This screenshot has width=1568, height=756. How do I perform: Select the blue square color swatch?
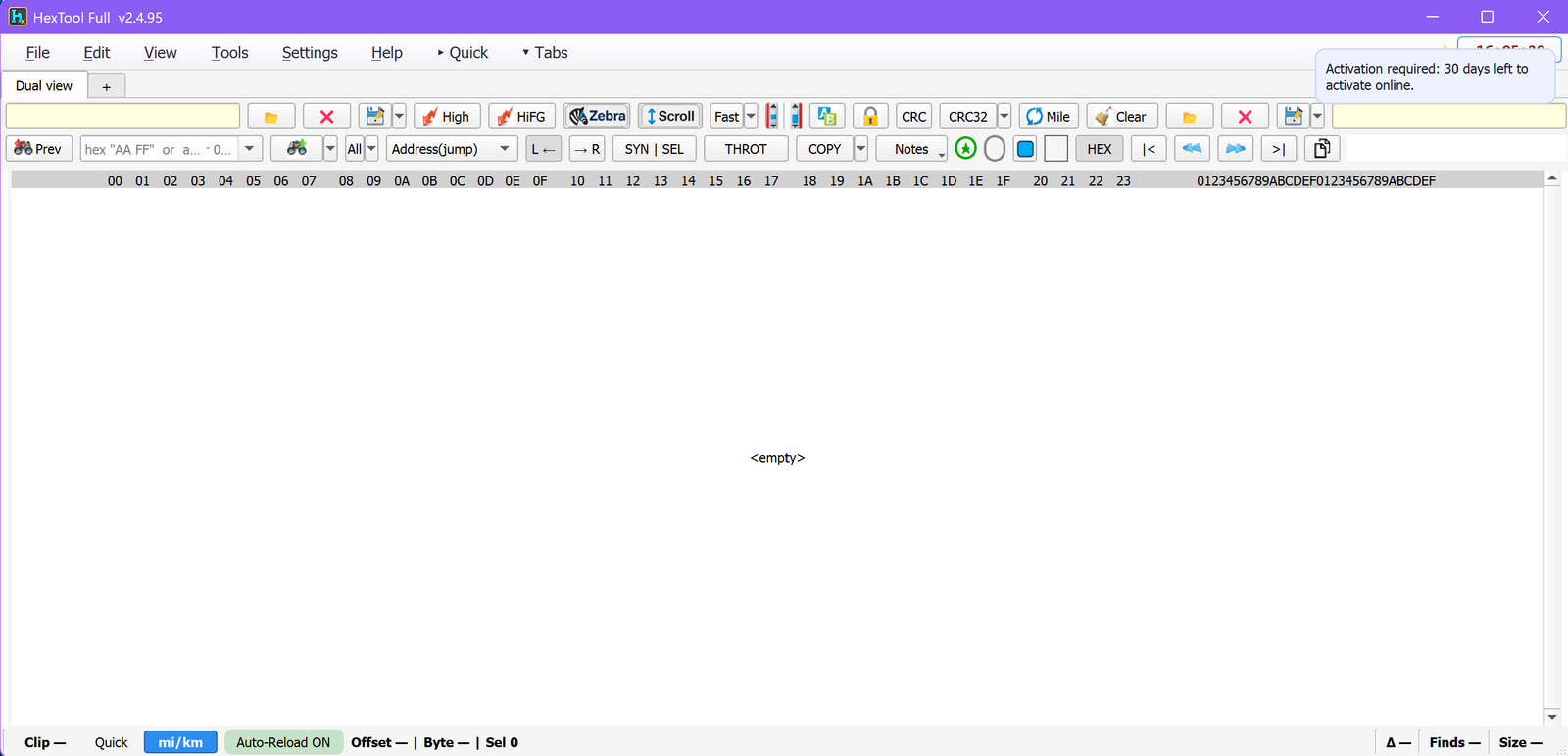1026,149
